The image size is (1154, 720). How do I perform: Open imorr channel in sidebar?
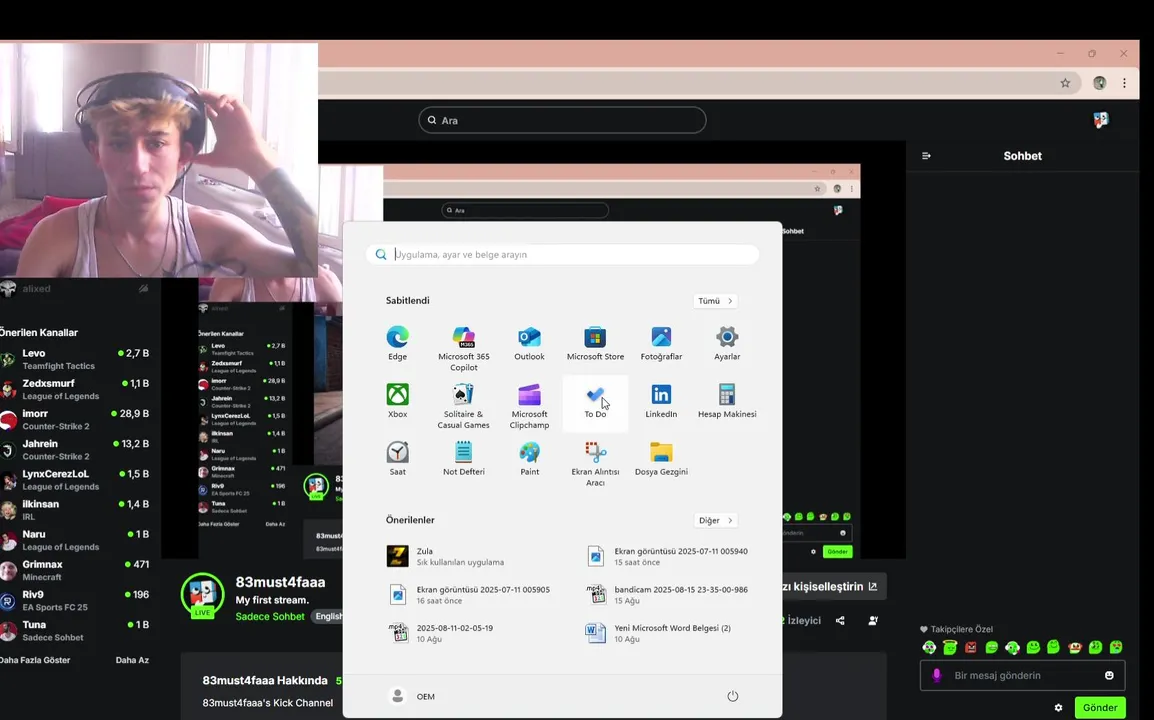pyautogui.click(x=74, y=419)
